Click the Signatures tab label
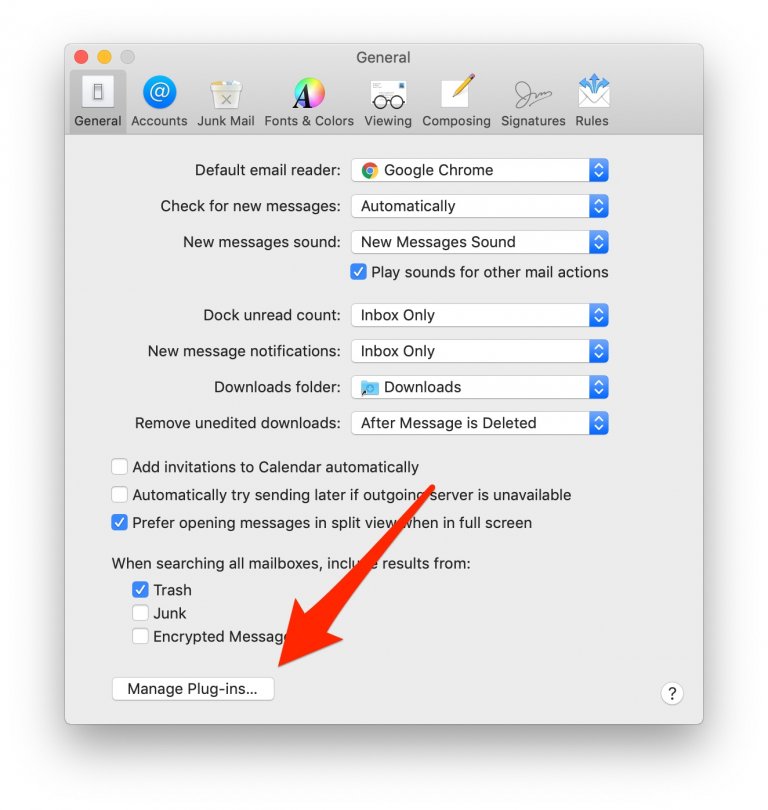This screenshot has height=810, width=768. (x=533, y=121)
